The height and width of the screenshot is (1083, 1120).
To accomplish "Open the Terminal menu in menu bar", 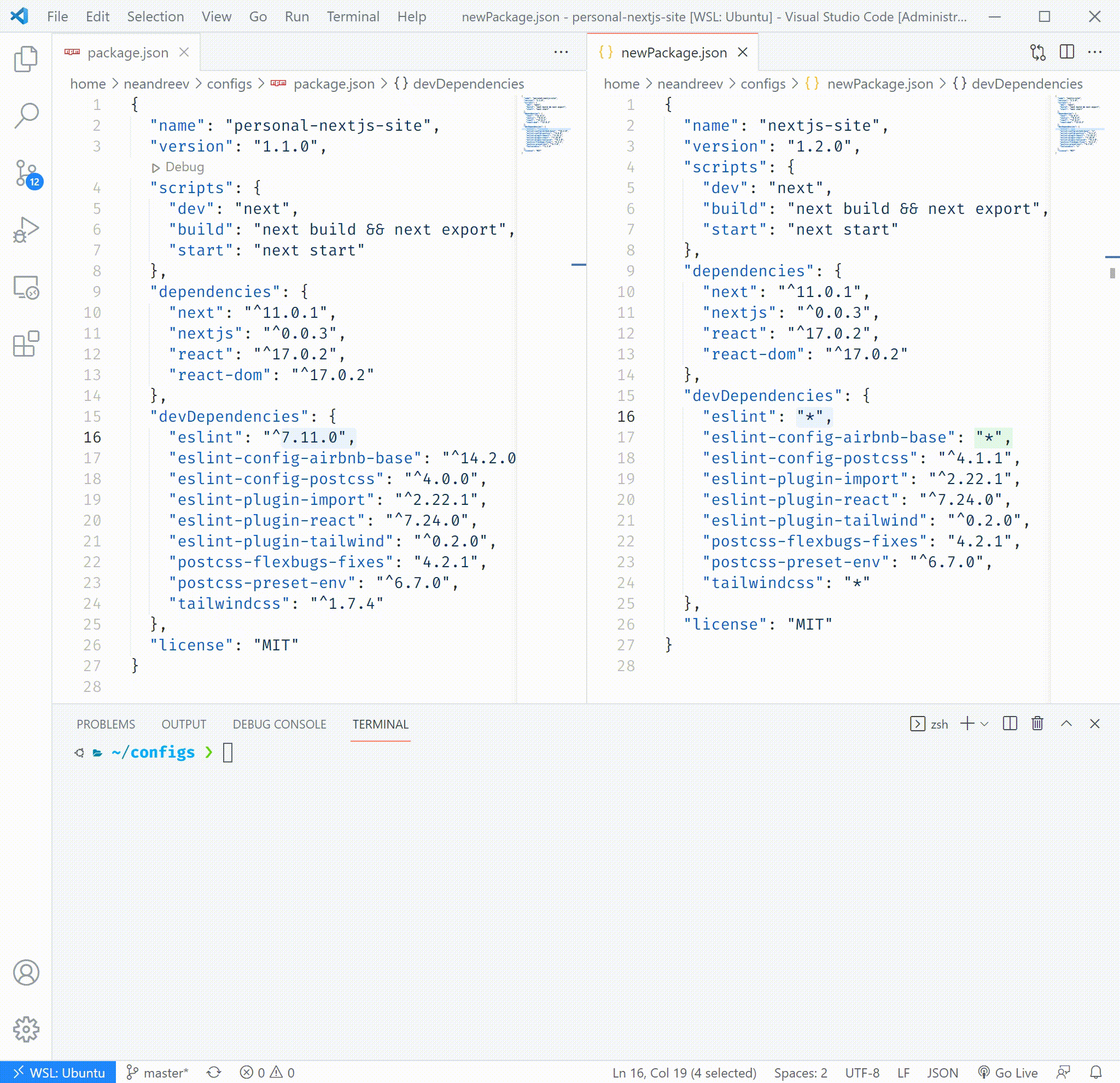I will point(352,16).
